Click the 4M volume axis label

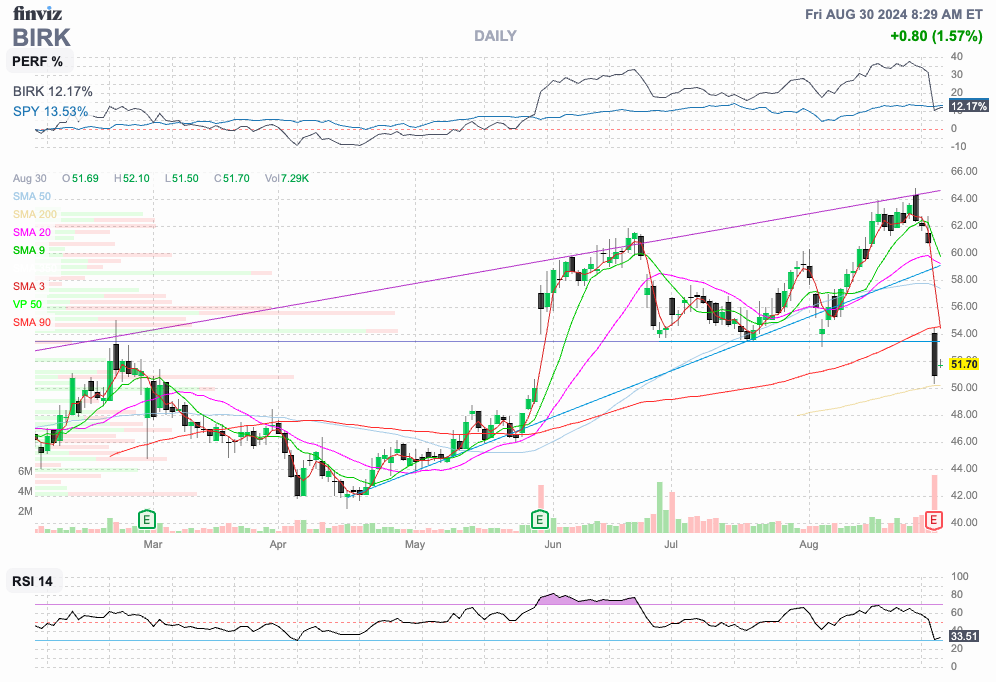point(25,491)
